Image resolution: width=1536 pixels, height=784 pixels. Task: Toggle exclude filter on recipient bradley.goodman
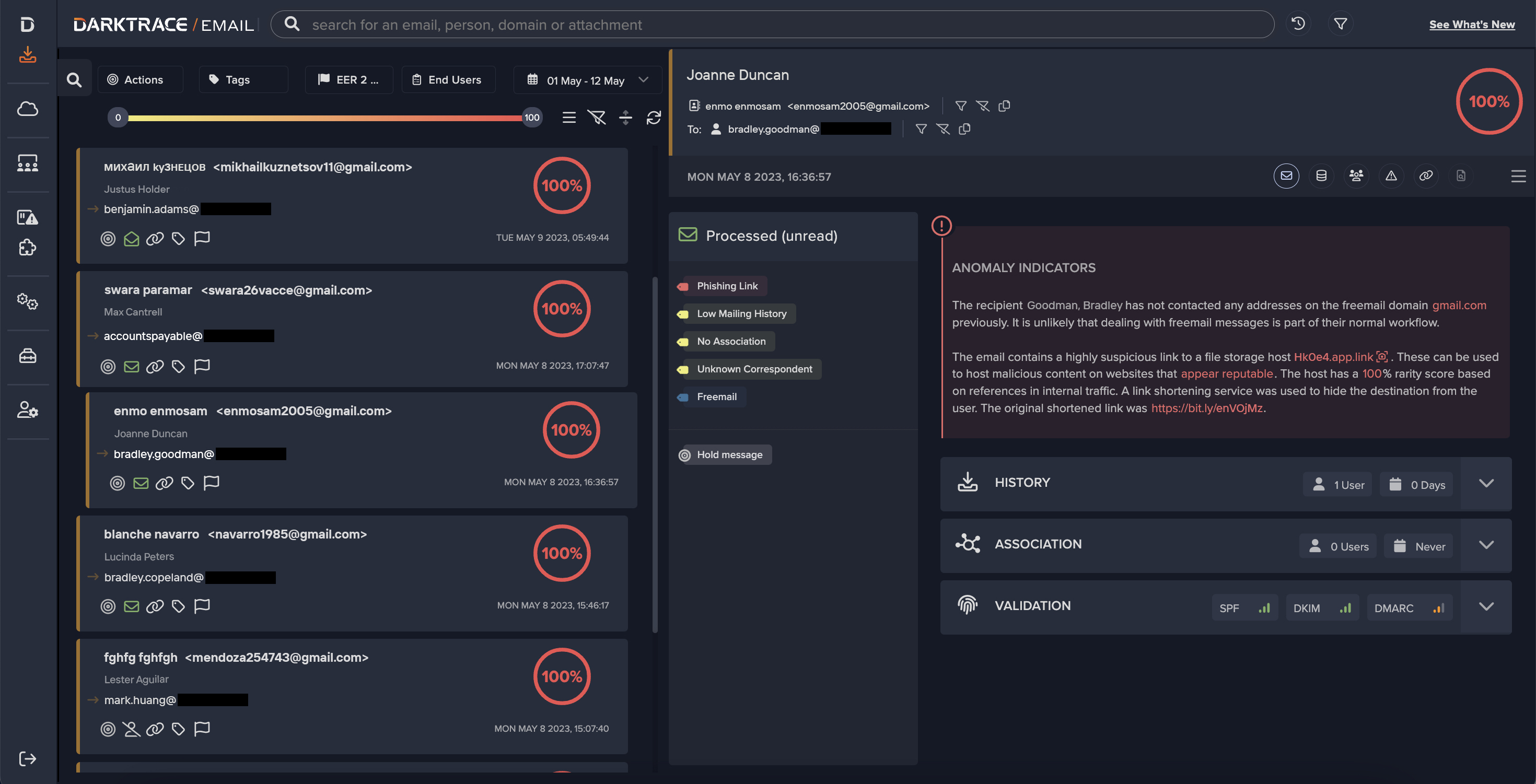pyautogui.click(x=944, y=129)
